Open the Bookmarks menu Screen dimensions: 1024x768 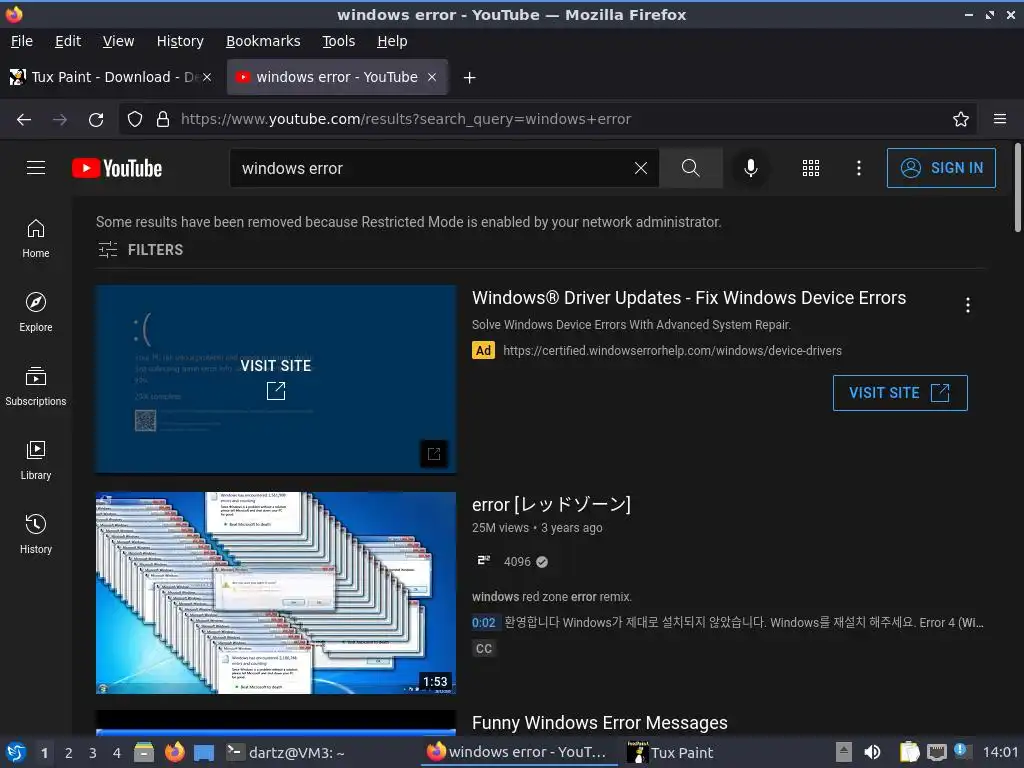pyautogui.click(x=263, y=41)
